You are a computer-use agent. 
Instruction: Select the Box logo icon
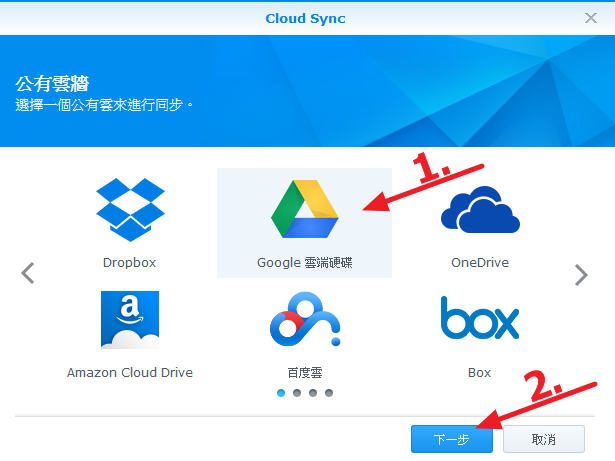tap(480, 318)
